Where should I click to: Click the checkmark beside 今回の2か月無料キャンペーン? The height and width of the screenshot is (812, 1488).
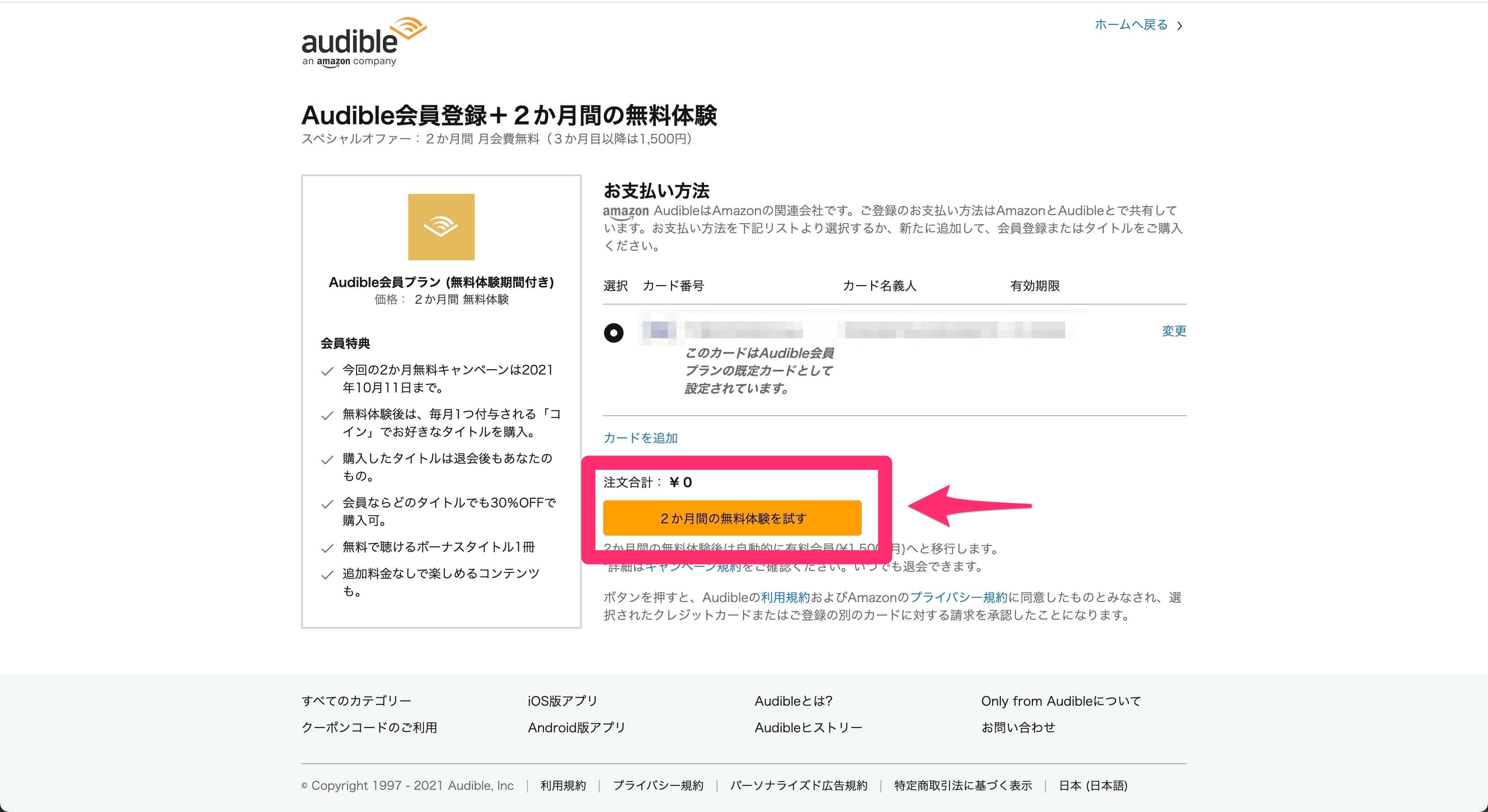[327, 371]
